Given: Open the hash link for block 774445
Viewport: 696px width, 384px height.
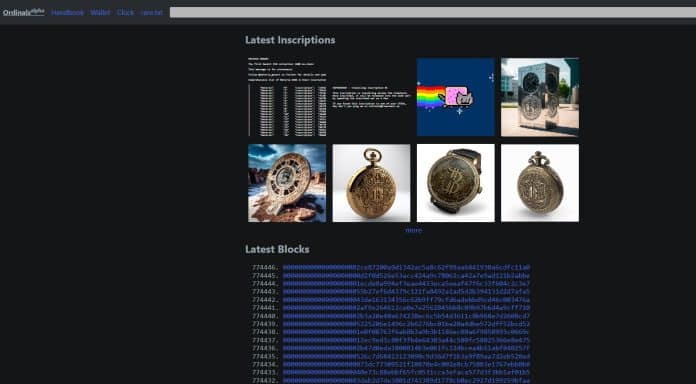Looking at the screenshot, I should coord(407,276).
